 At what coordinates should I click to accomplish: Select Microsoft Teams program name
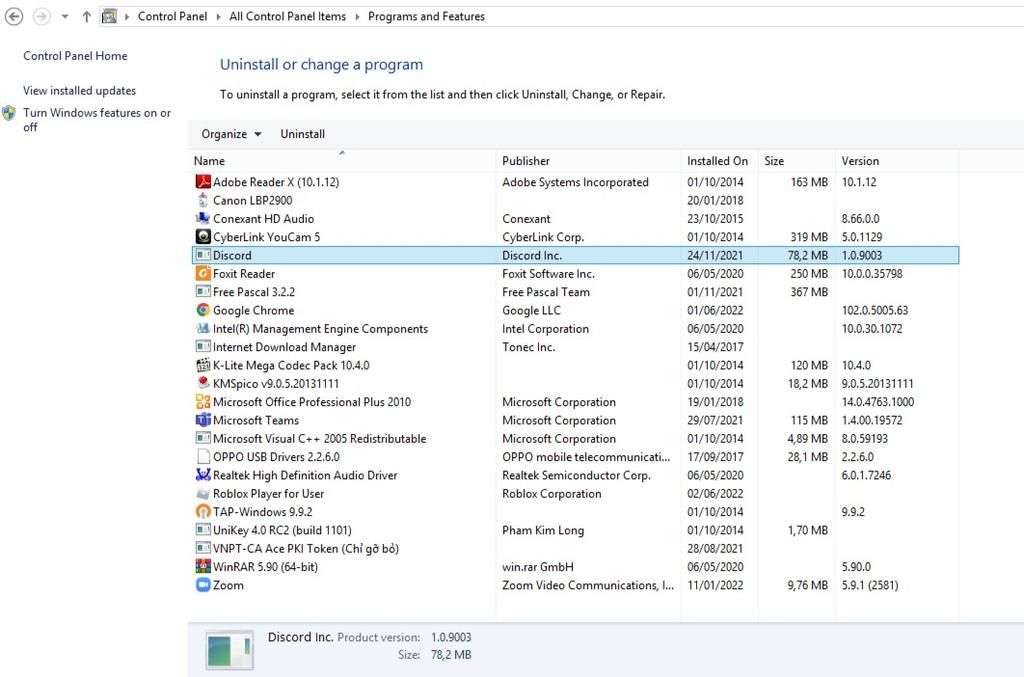click(x=256, y=420)
